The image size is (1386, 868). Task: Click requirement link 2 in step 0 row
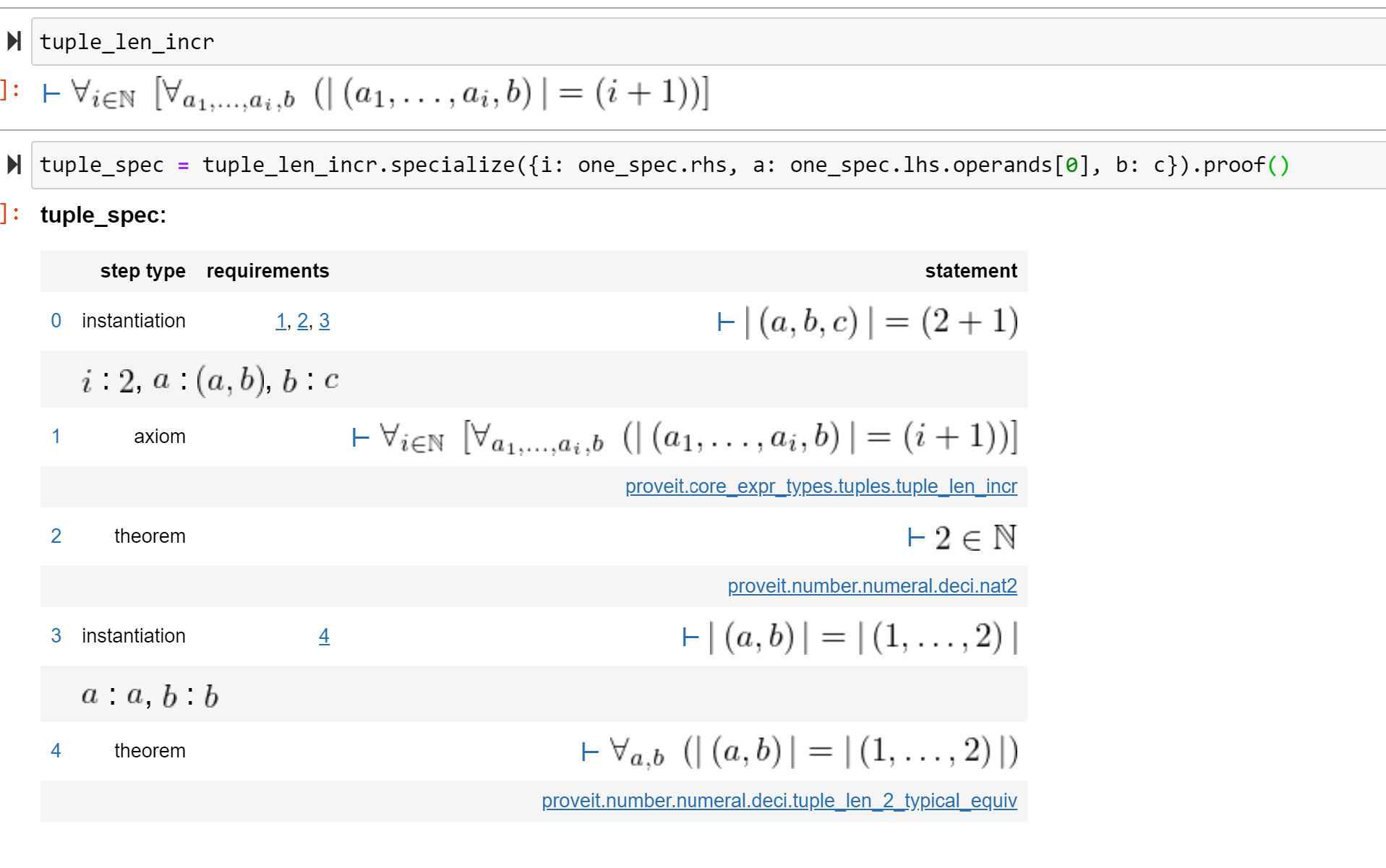coord(302,321)
